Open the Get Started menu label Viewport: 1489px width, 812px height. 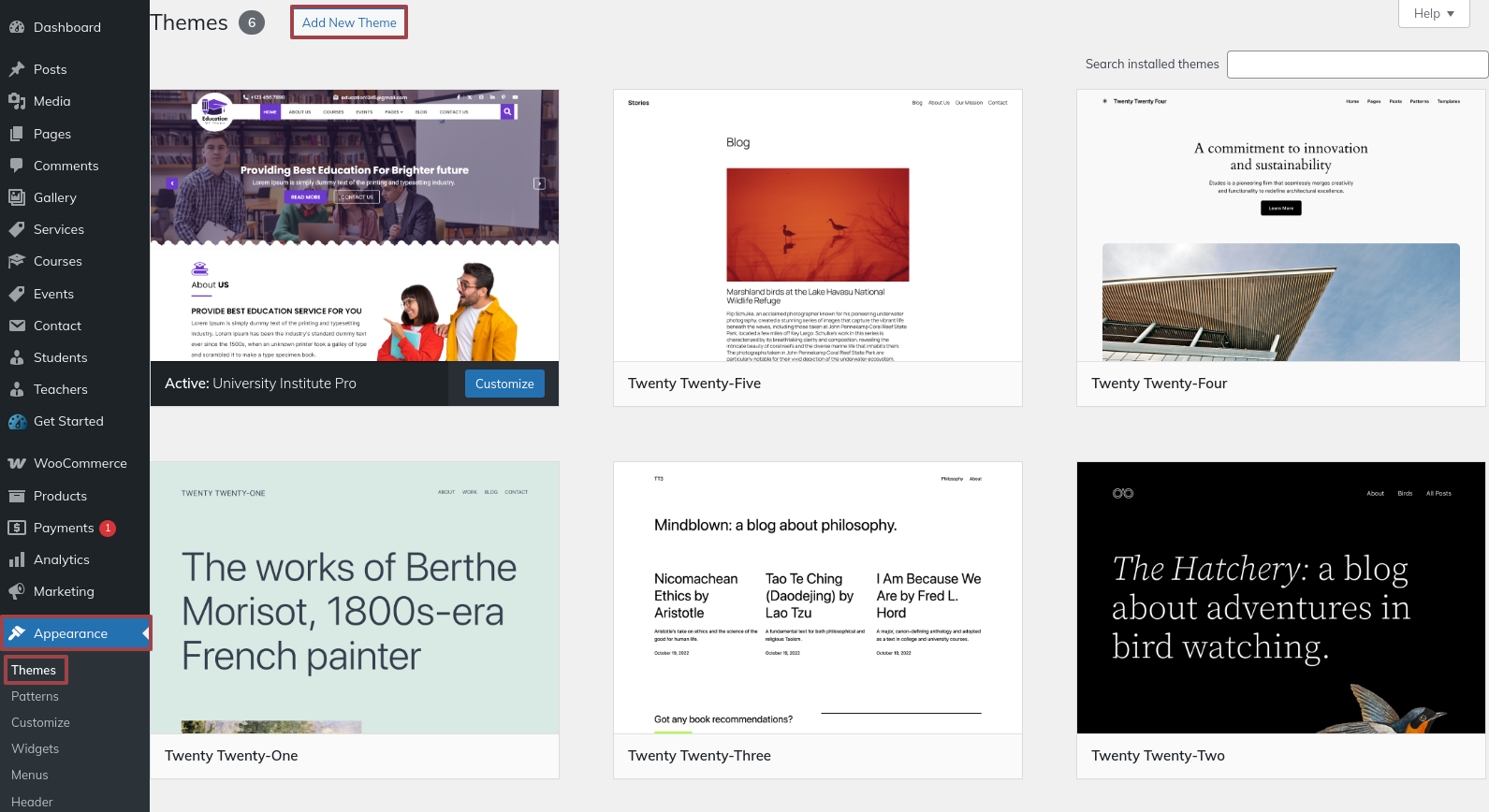pos(68,421)
